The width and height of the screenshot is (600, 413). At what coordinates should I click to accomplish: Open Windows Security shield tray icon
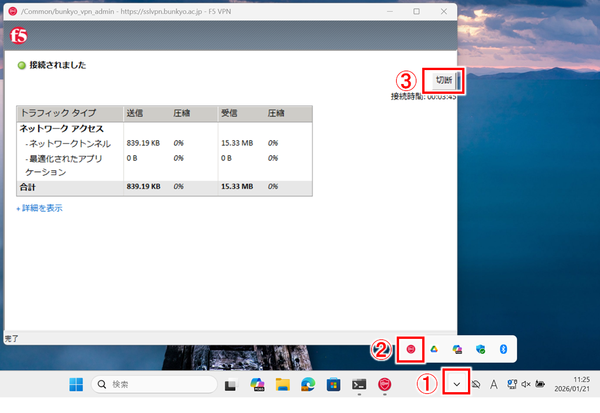[x=481, y=348]
